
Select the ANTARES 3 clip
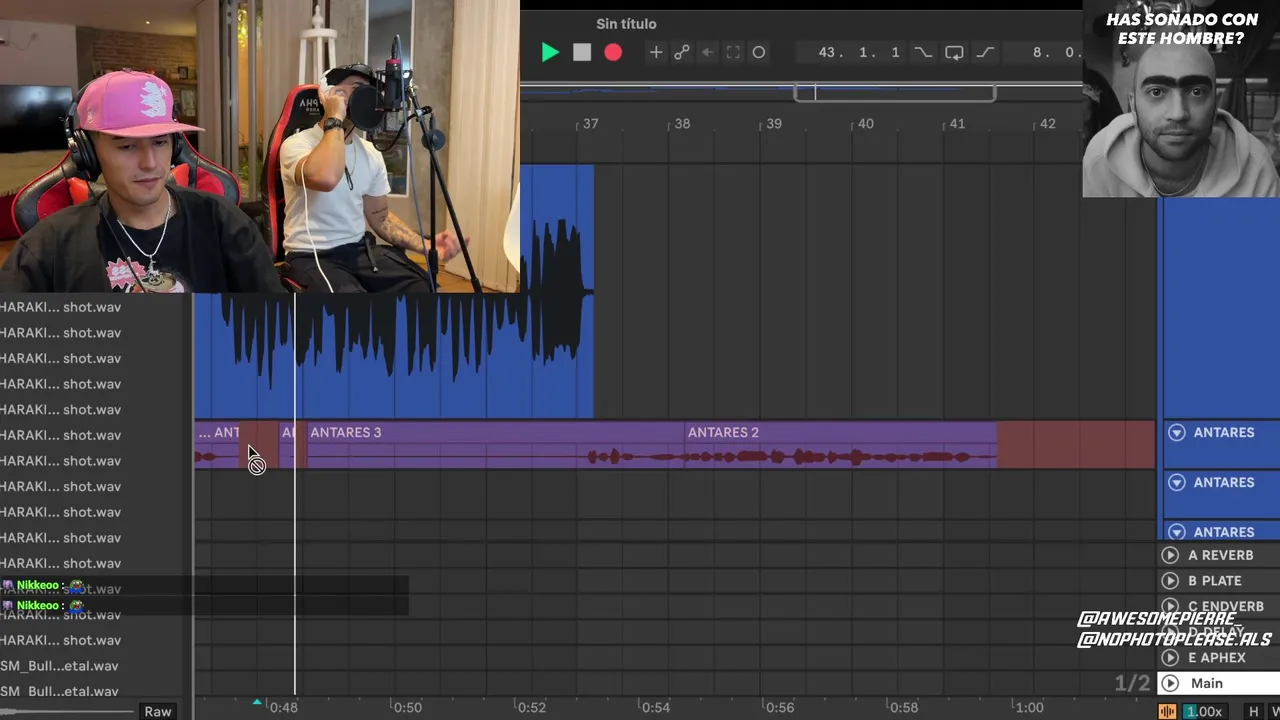(494, 445)
